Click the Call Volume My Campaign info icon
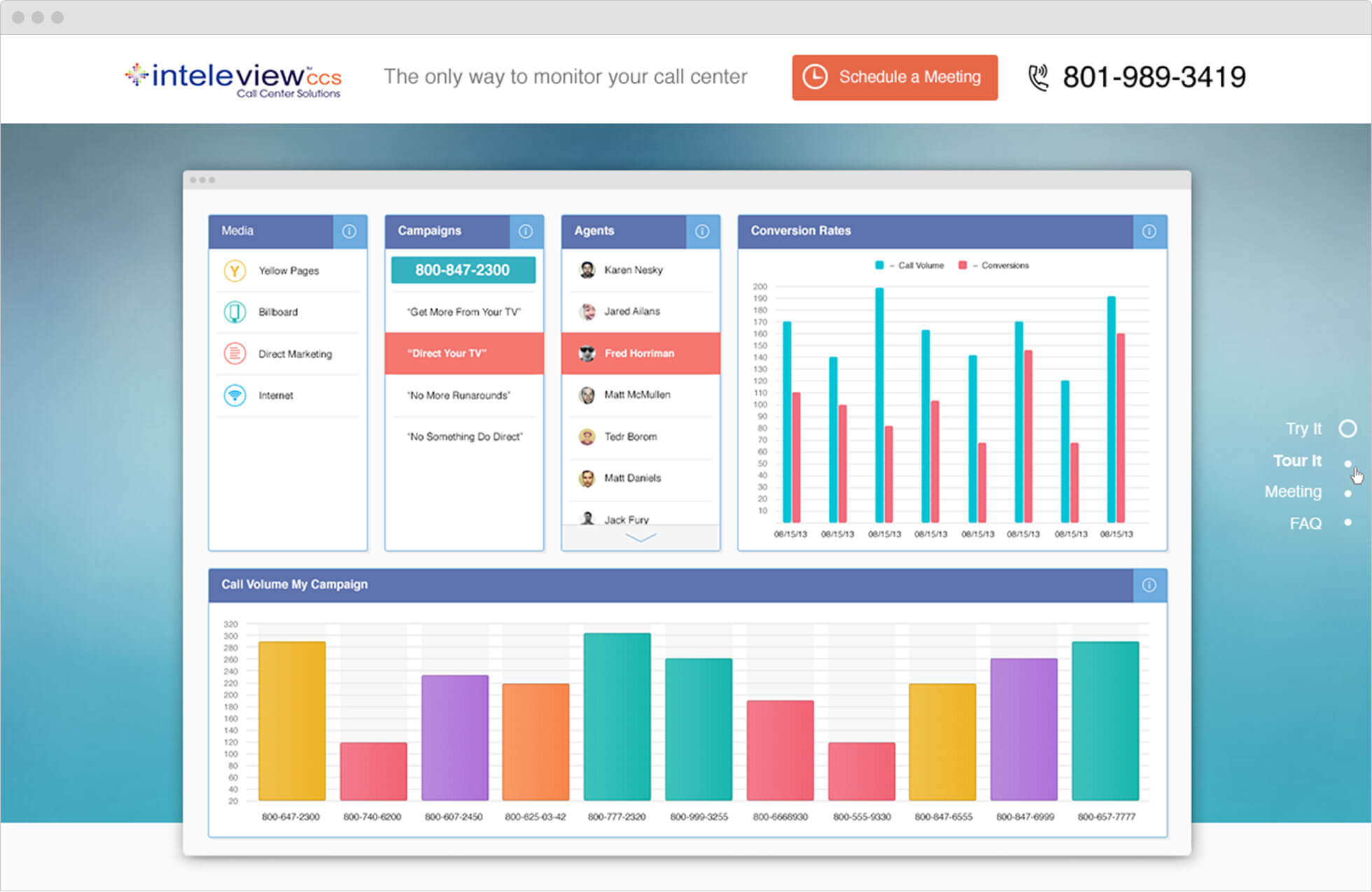This screenshot has width=1372, height=892. (x=1149, y=586)
